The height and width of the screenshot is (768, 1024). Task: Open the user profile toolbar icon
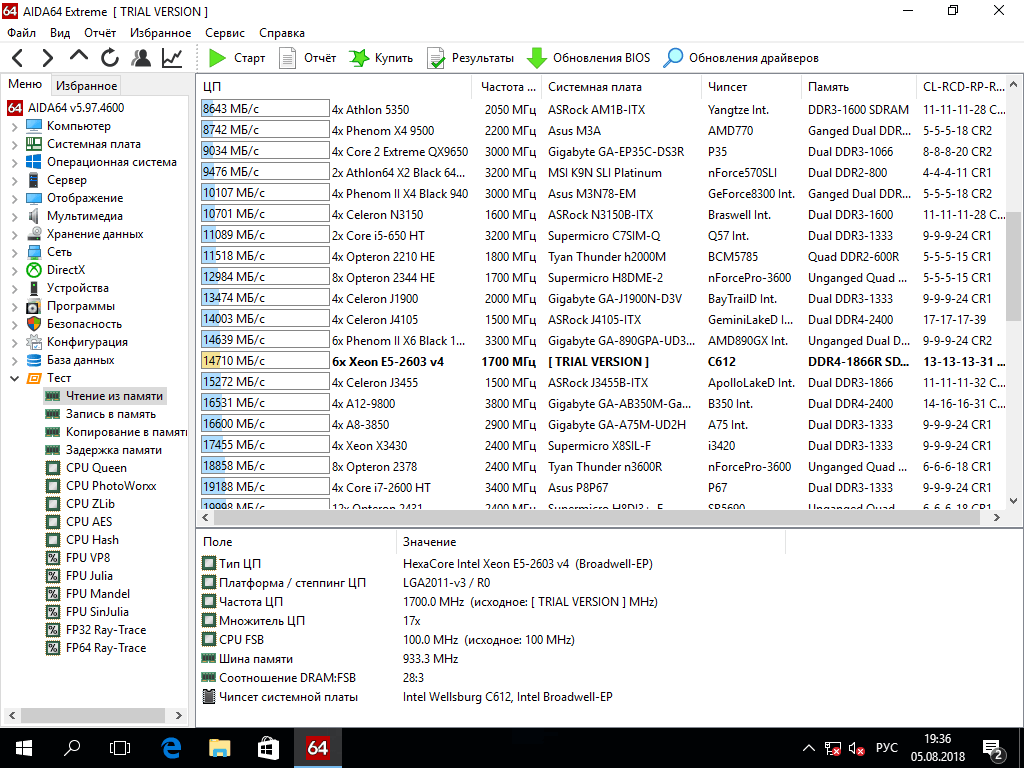pyautogui.click(x=140, y=58)
